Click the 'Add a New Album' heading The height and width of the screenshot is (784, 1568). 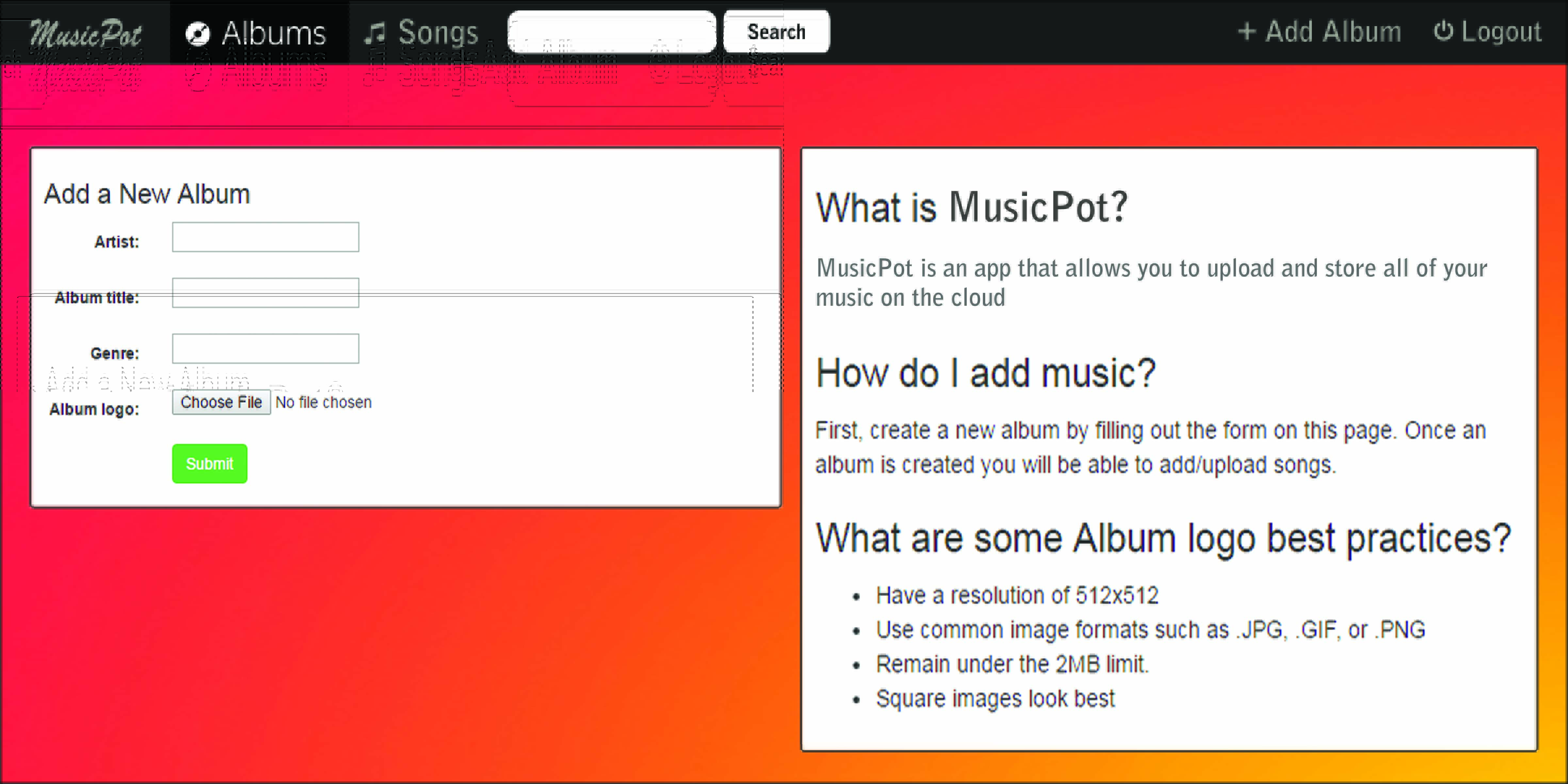(x=147, y=194)
